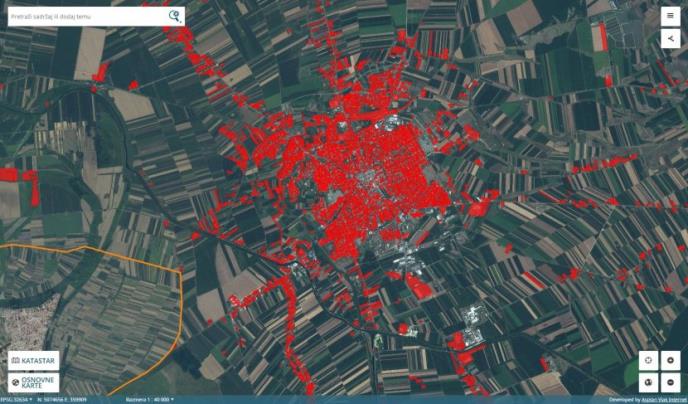Click the red parcel at far left map edge
Viewport: 688px width, 404px height.
(9, 175)
